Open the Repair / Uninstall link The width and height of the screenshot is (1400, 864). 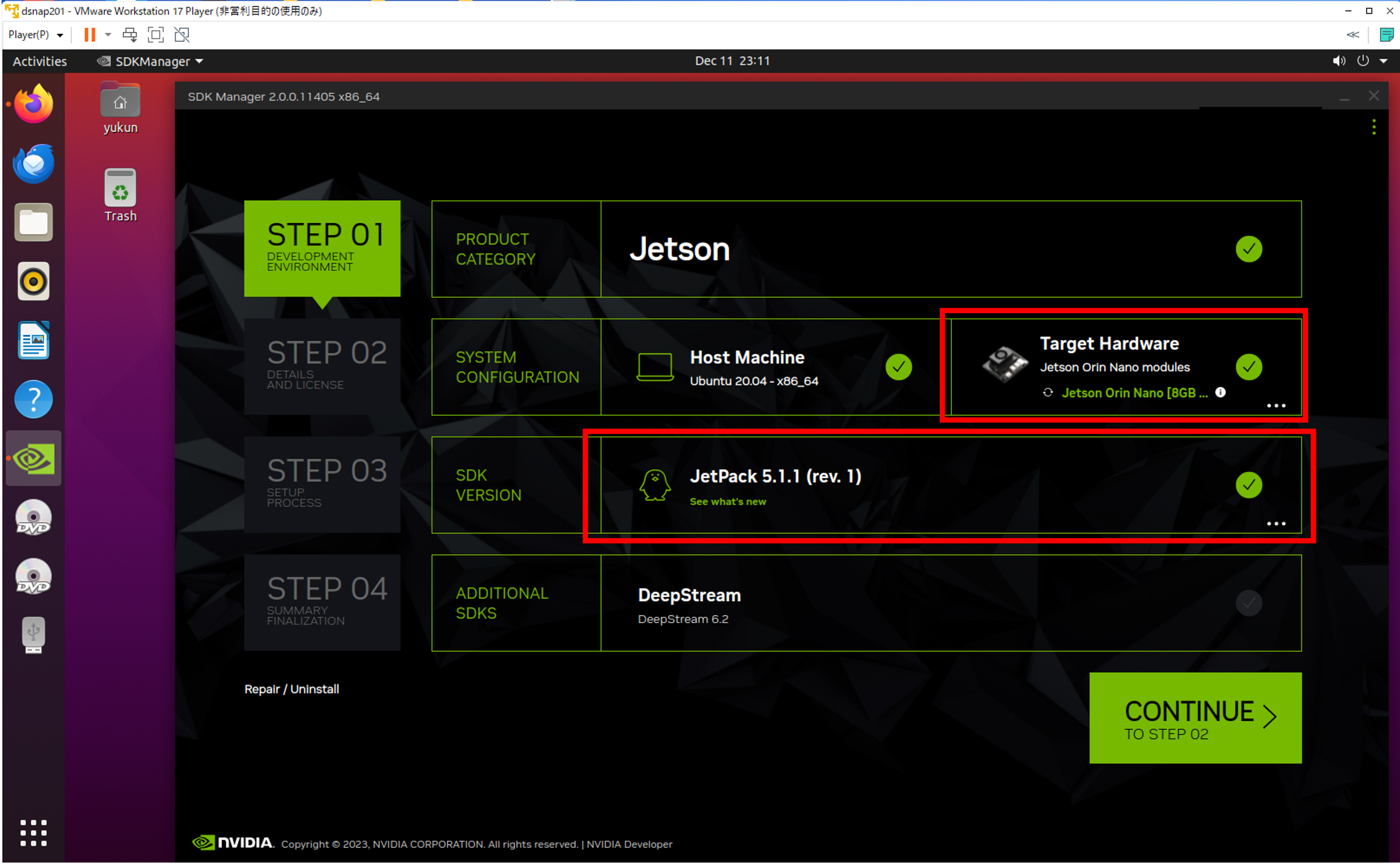[292, 689]
